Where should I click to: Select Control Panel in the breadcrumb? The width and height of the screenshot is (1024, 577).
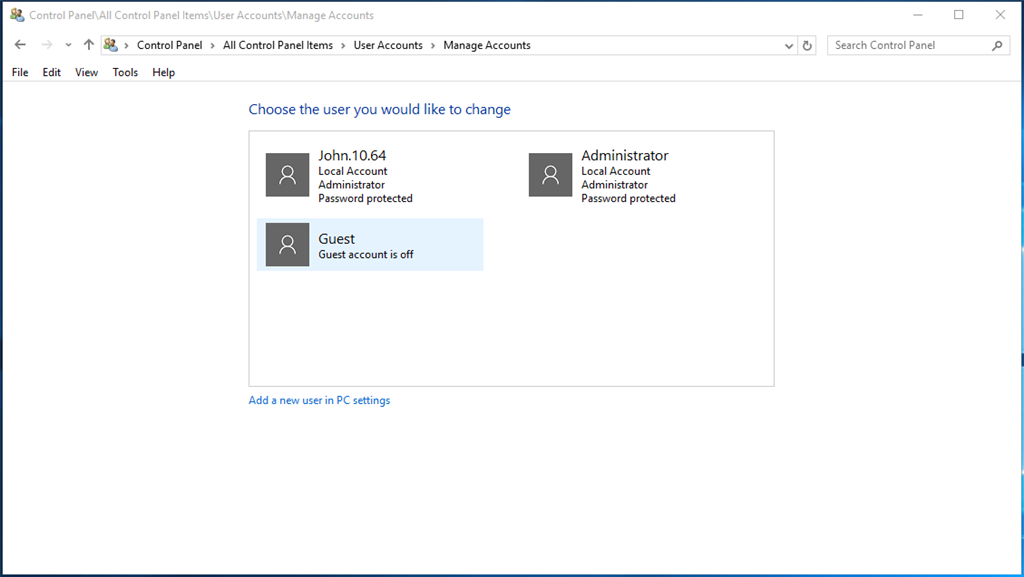pos(170,45)
